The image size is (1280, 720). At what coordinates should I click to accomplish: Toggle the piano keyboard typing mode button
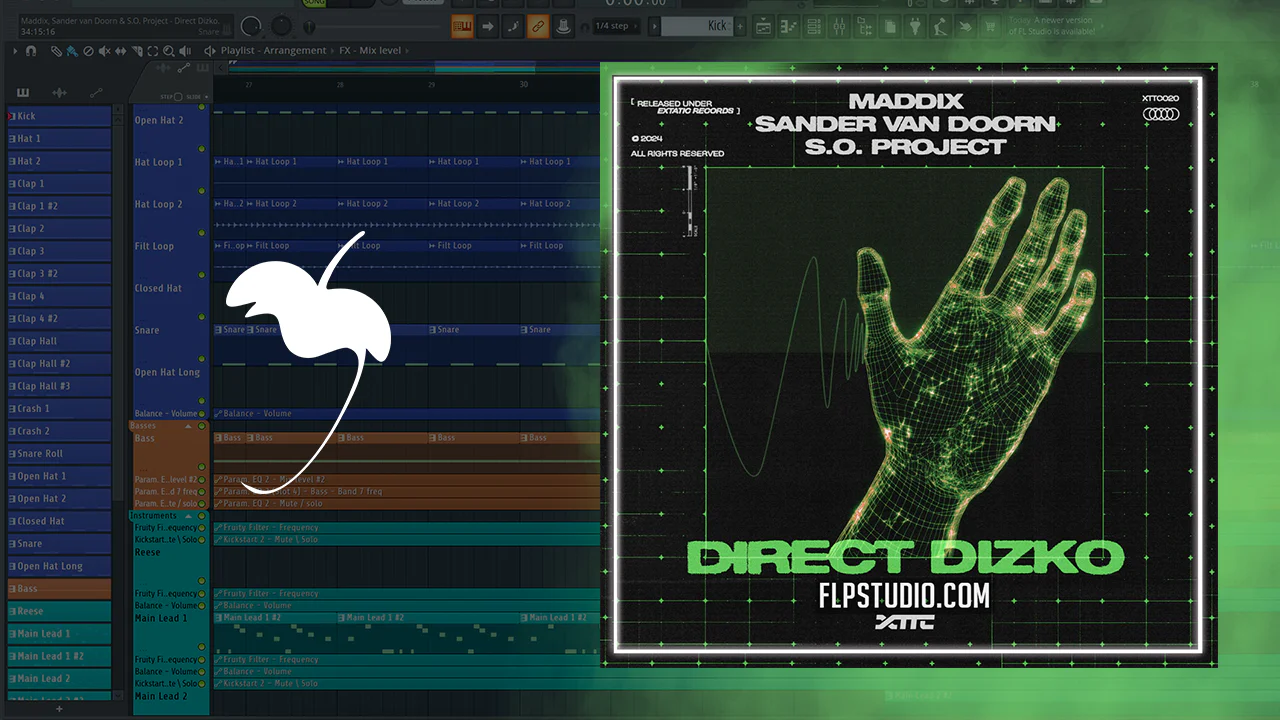tap(462, 26)
